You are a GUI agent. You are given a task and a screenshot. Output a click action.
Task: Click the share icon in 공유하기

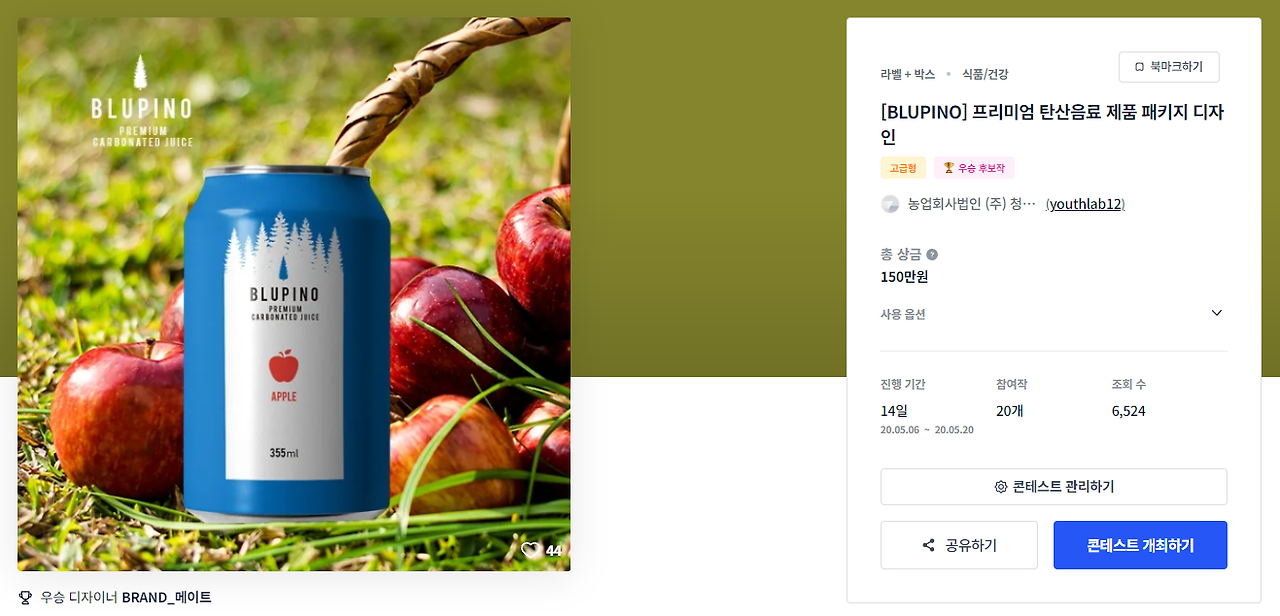pos(929,545)
